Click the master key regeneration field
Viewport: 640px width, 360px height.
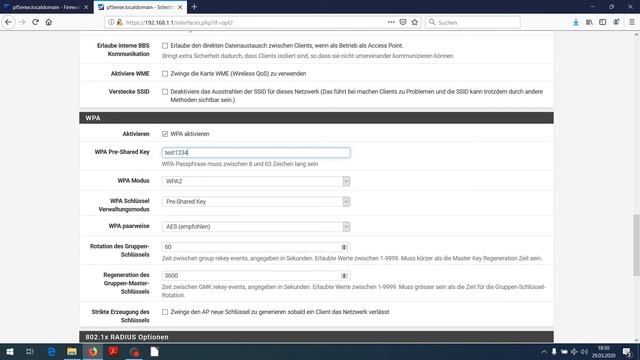[256, 276]
